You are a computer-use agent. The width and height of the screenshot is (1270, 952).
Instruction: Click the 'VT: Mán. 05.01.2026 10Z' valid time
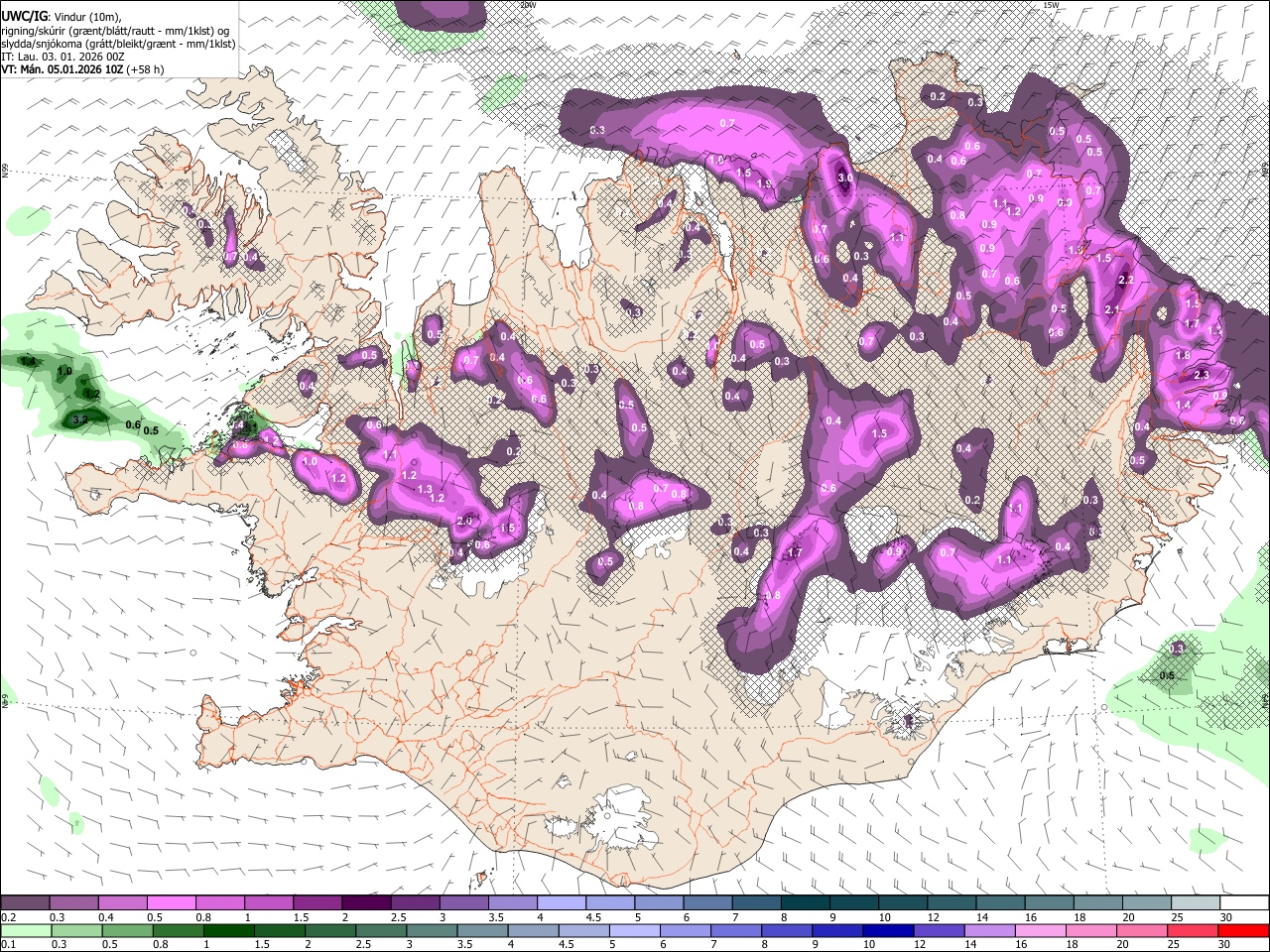coord(62,69)
